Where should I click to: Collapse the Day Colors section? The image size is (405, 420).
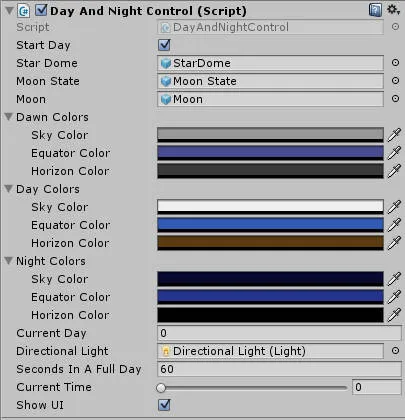click(8, 189)
